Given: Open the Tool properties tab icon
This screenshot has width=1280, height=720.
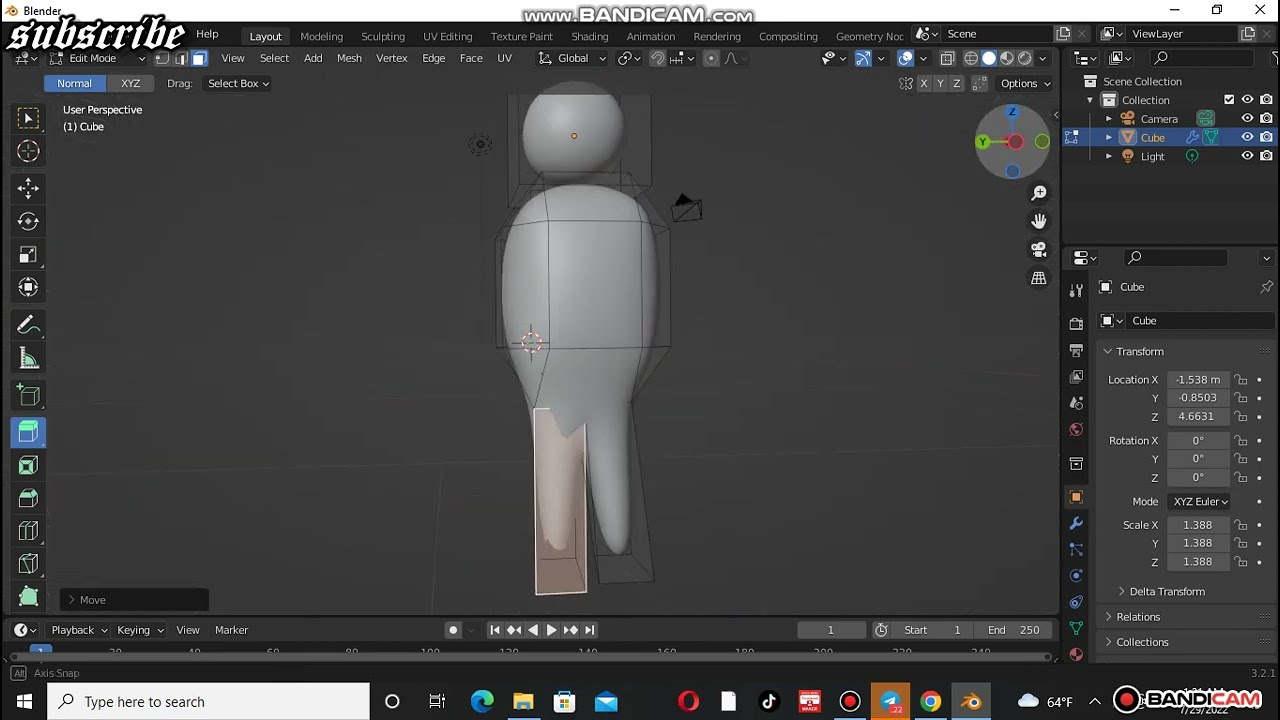Looking at the screenshot, I should click(x=1076, y=290).
